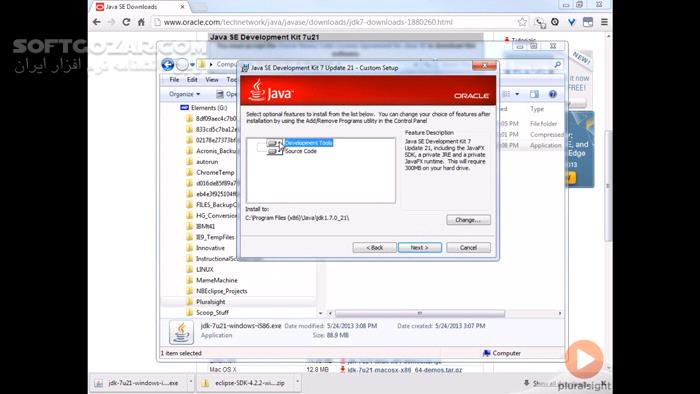
Task: Open File menu in Explorer window
Action: click(x=174, y=79)
